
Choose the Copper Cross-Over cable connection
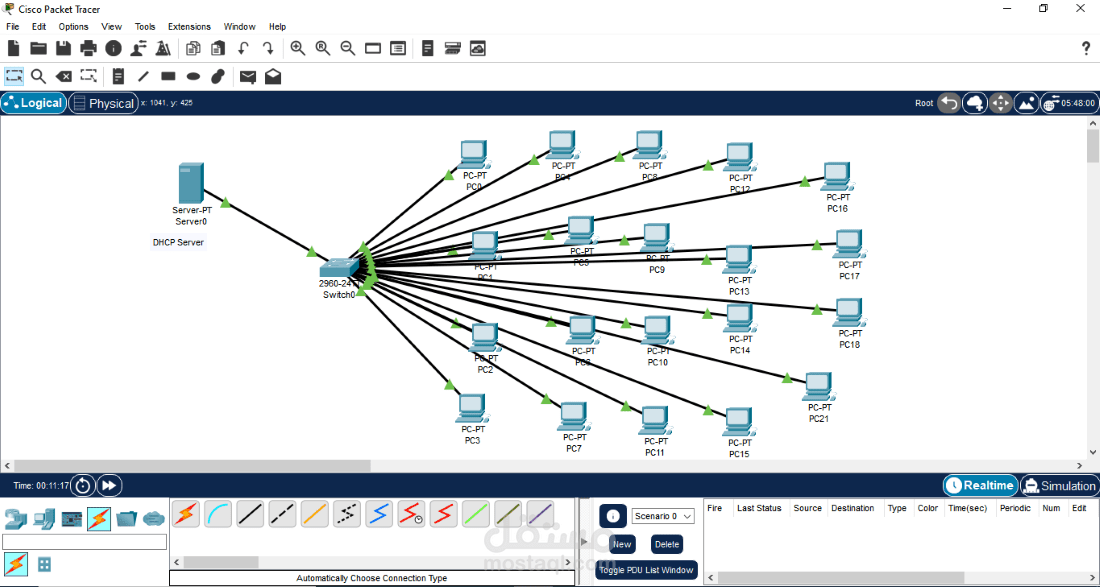281,512
